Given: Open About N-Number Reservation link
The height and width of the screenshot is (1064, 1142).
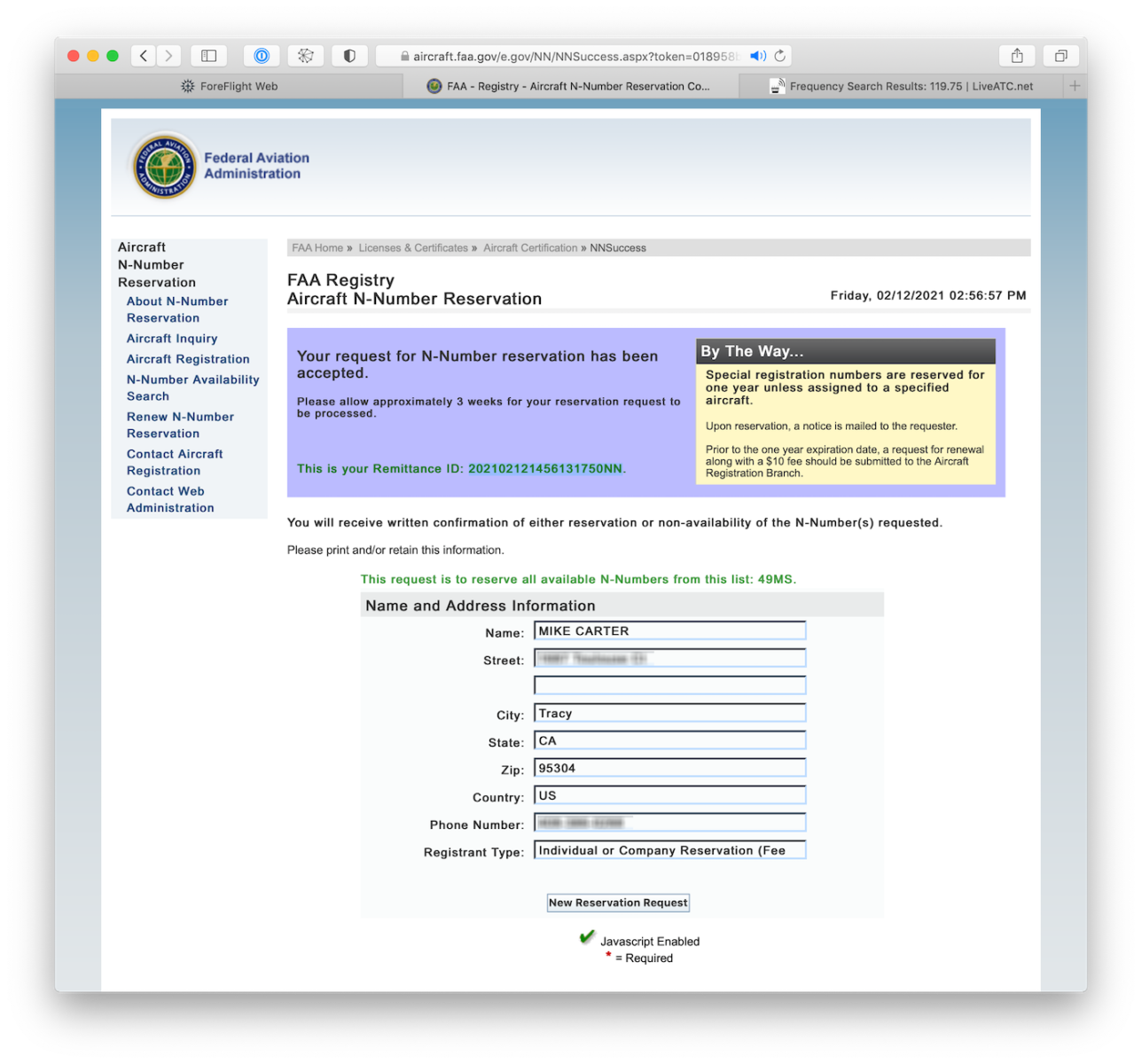Looking at the screenshot, I should 177,309.
